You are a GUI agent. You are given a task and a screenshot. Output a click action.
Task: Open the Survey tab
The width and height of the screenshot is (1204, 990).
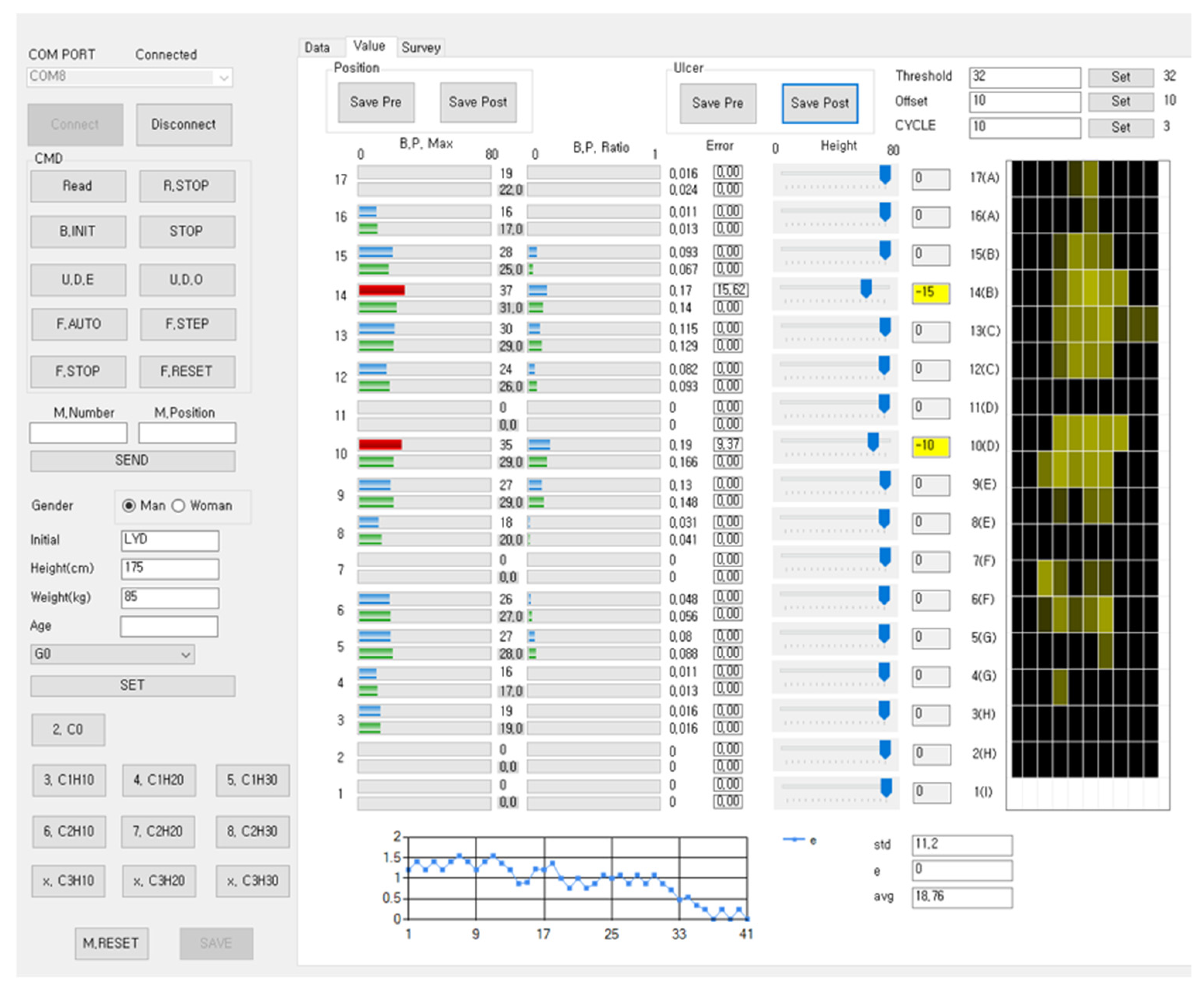click(421, 48)
